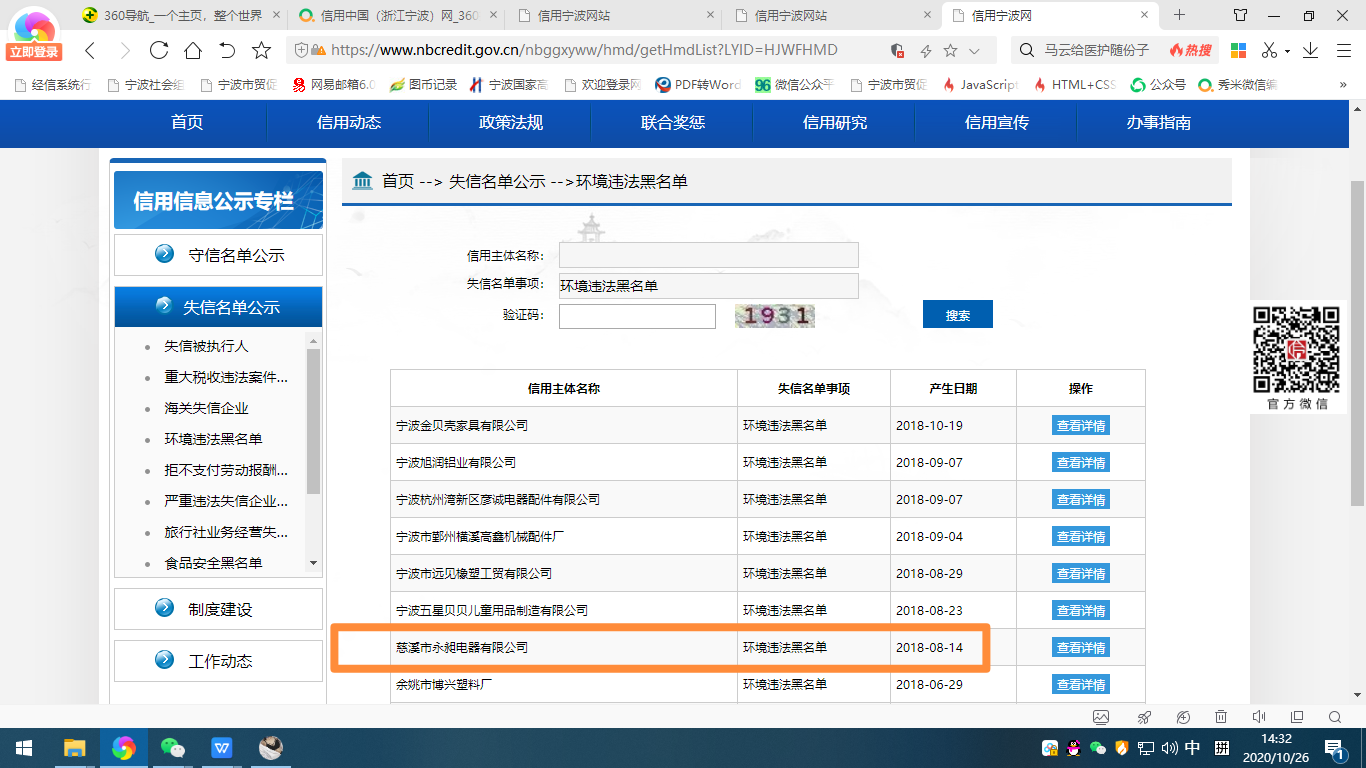Click the picture icon in the bottom status bar
1366x768 pixels.
click(x=1101, y=717)
